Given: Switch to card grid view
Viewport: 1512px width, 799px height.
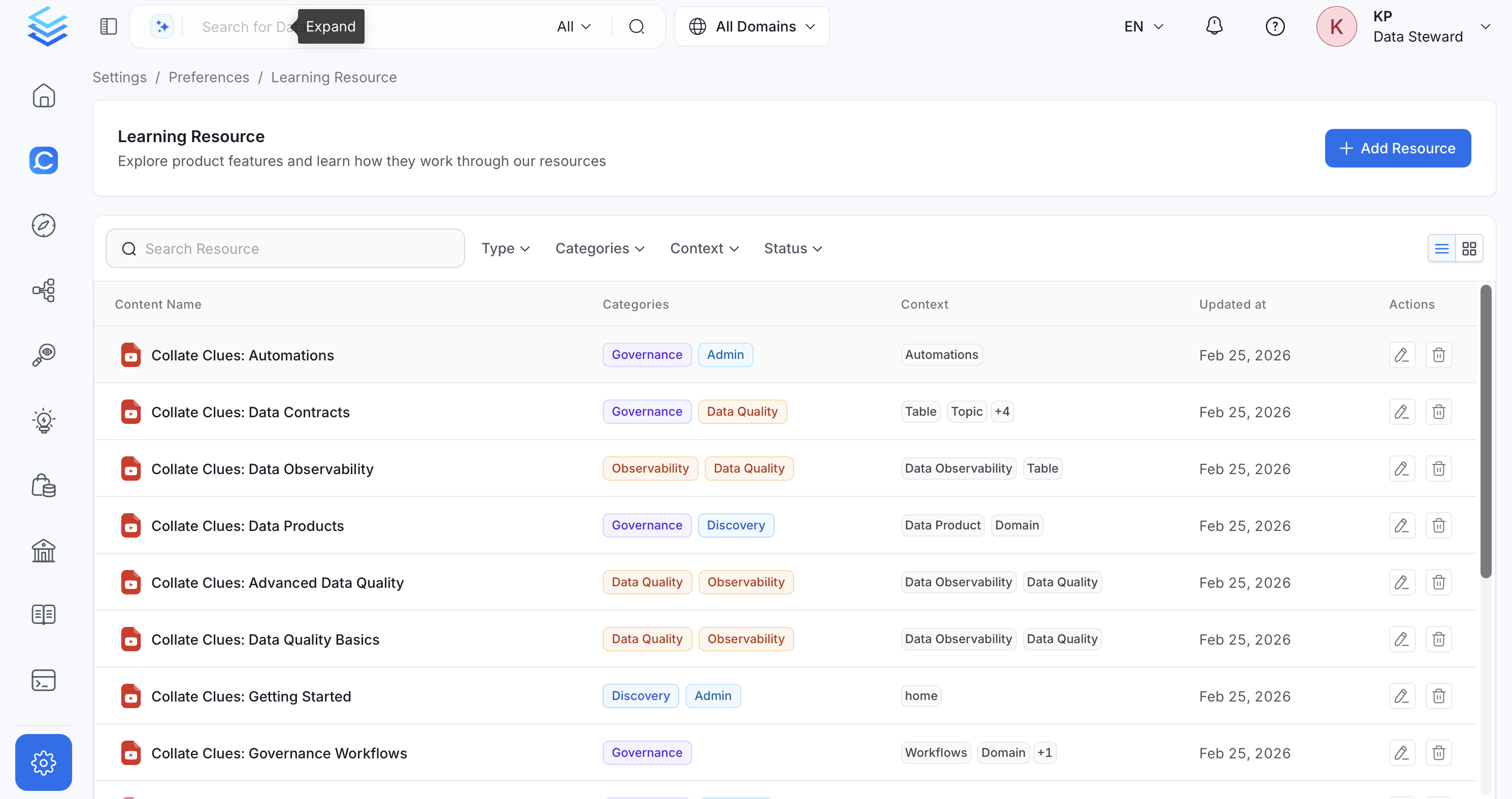Looking at the screenshot, I should point(1469,249).
